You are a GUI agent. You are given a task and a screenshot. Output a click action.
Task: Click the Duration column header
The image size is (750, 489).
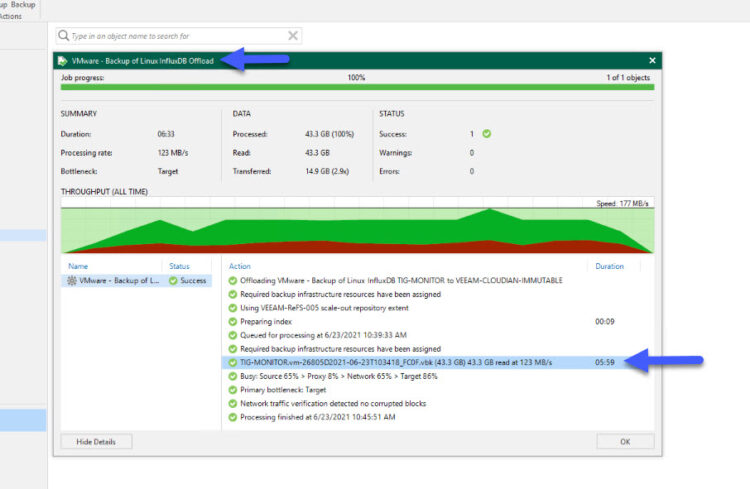click(609, 266)
